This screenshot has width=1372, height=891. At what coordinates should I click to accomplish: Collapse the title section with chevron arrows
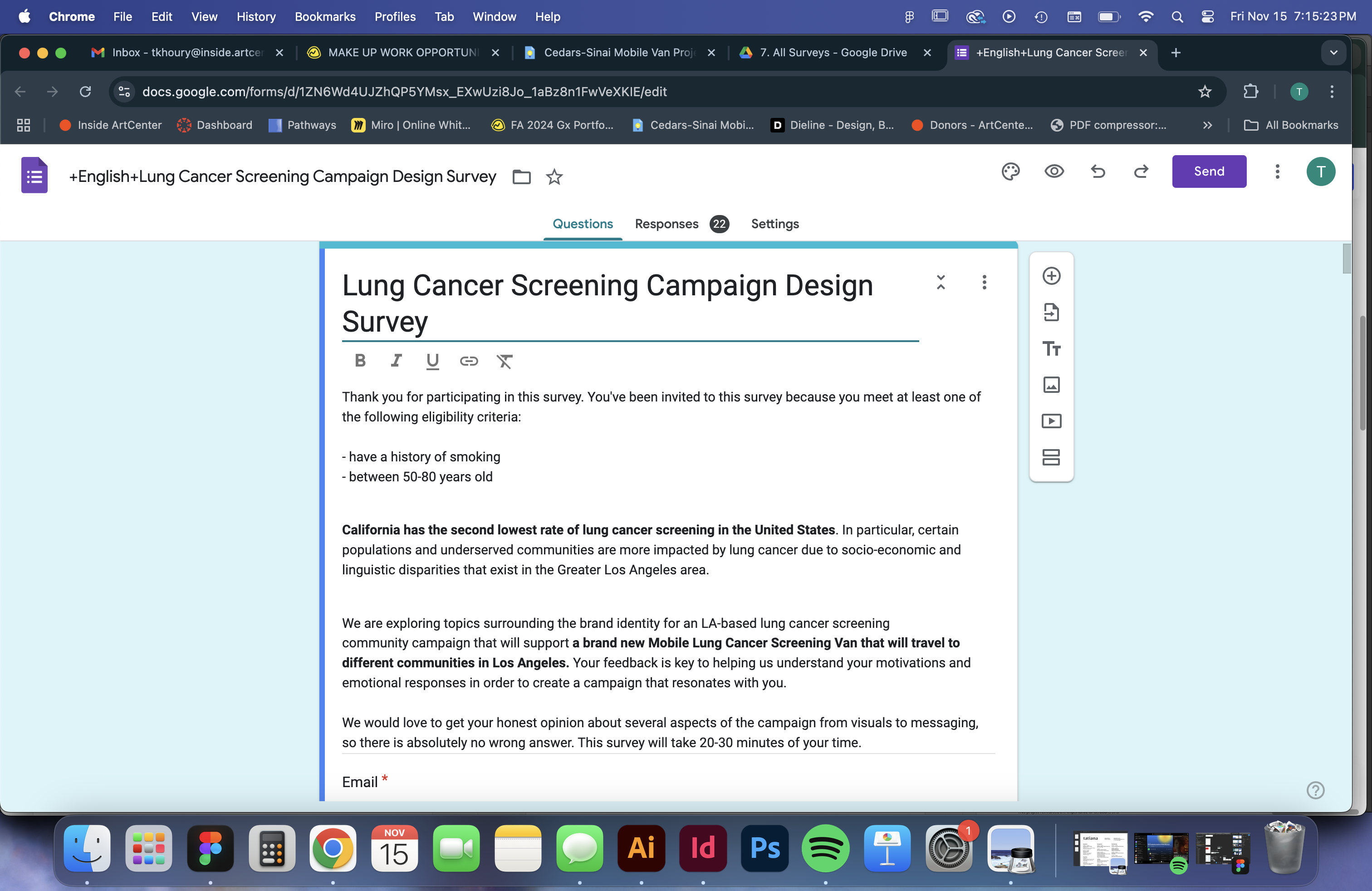coord(941,282)
